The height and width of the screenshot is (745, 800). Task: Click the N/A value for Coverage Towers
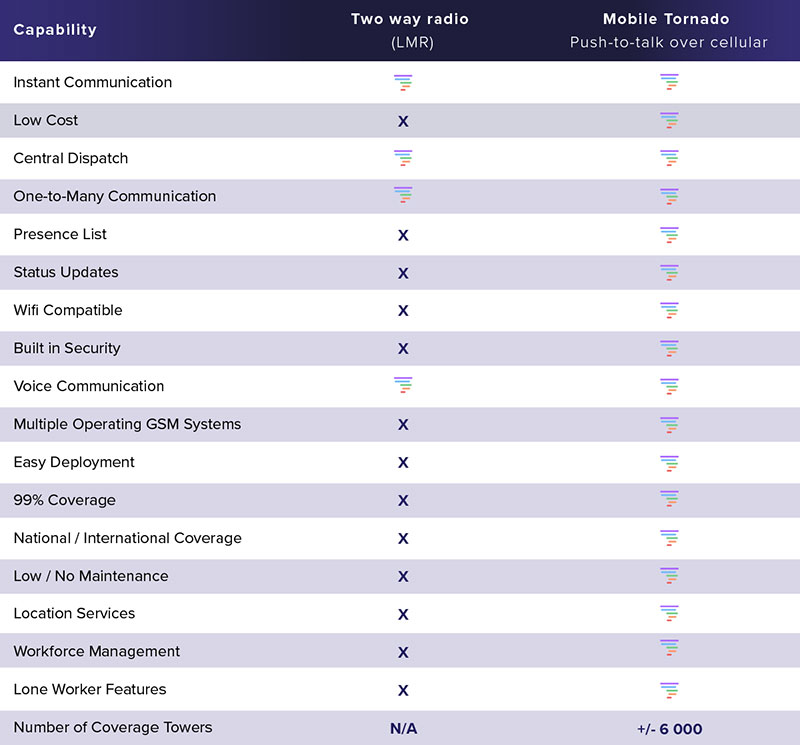(x=404, y=729)
